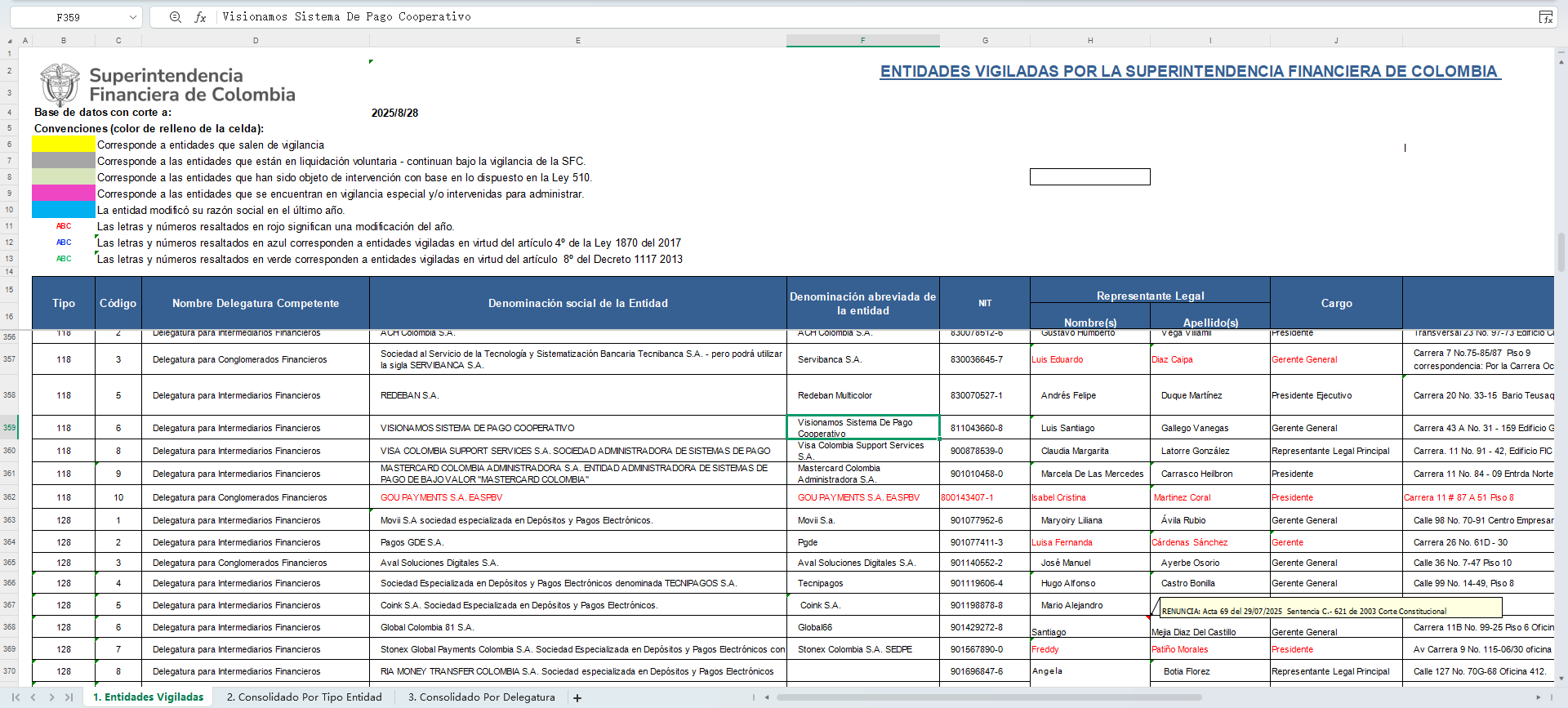The image size is (1568, 708).
Task: Click the Entidades Vigiladas title link
Action: point(1189,72)
